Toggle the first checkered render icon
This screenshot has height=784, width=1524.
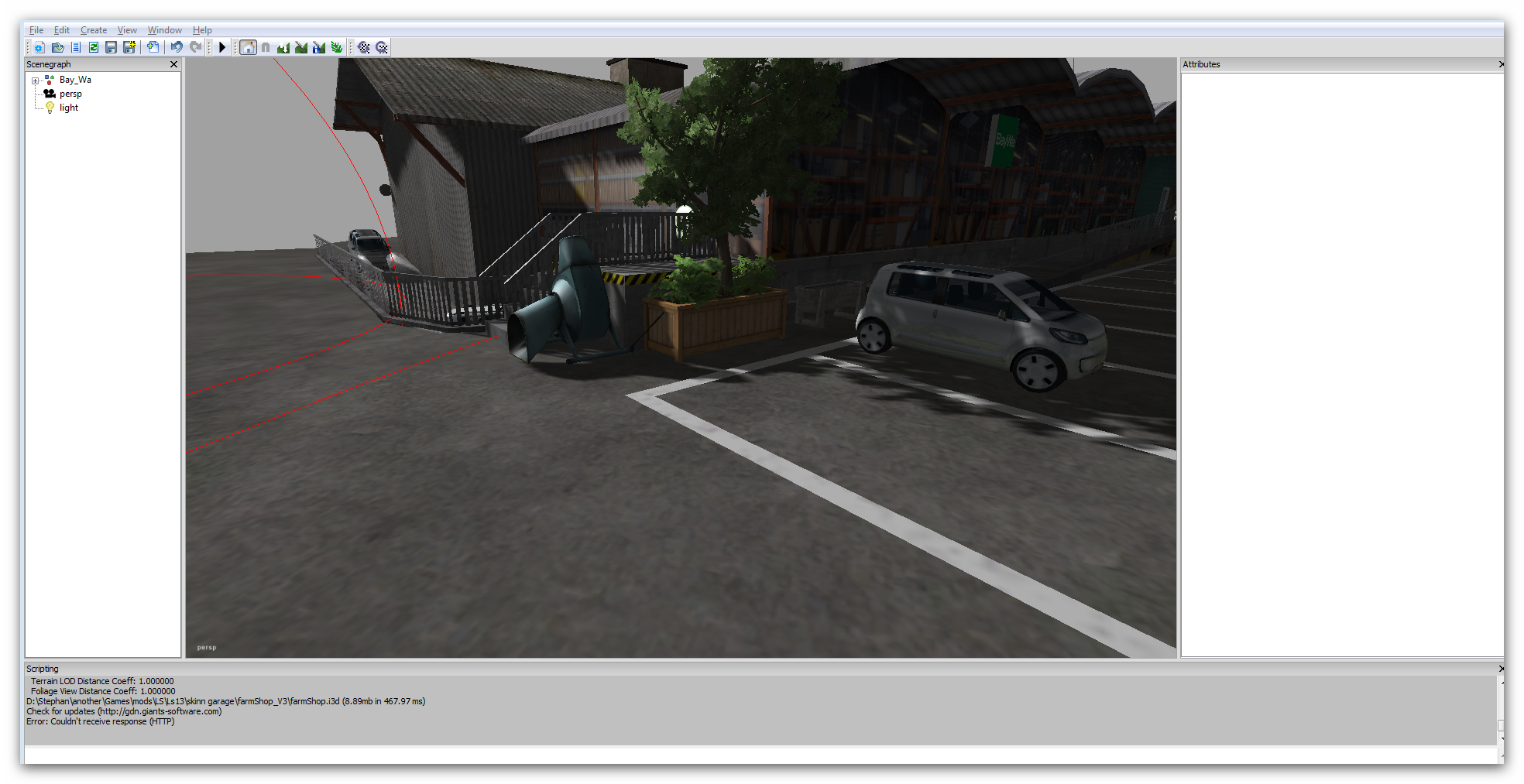tap(363, 47)
